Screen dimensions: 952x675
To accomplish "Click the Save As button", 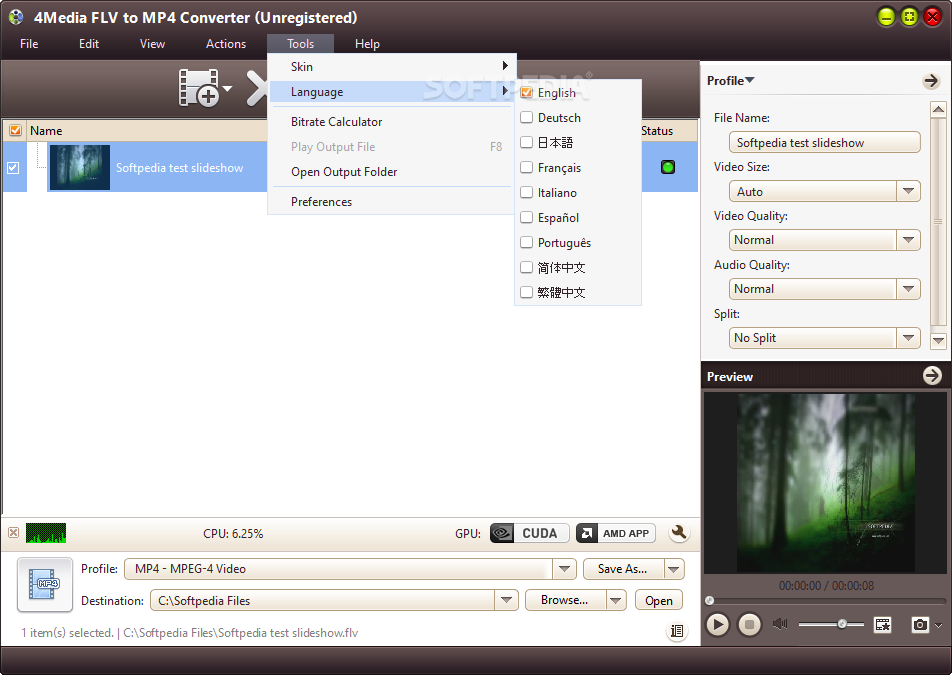I will pos(624,569).
